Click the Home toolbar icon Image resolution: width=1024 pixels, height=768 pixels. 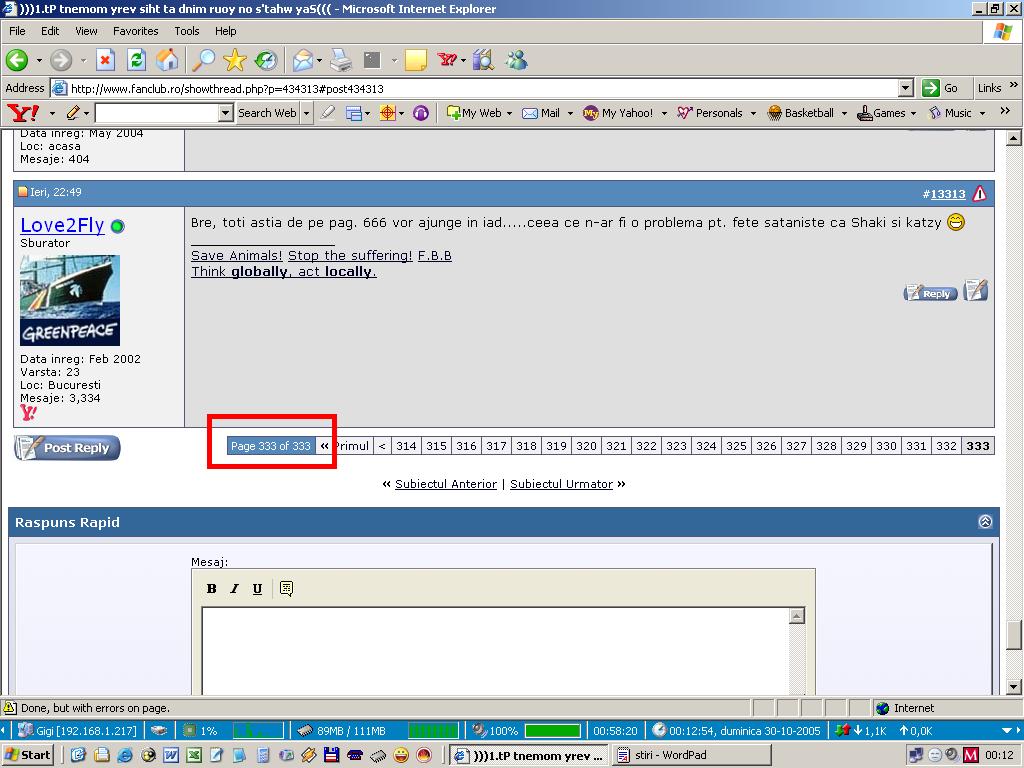167,60
